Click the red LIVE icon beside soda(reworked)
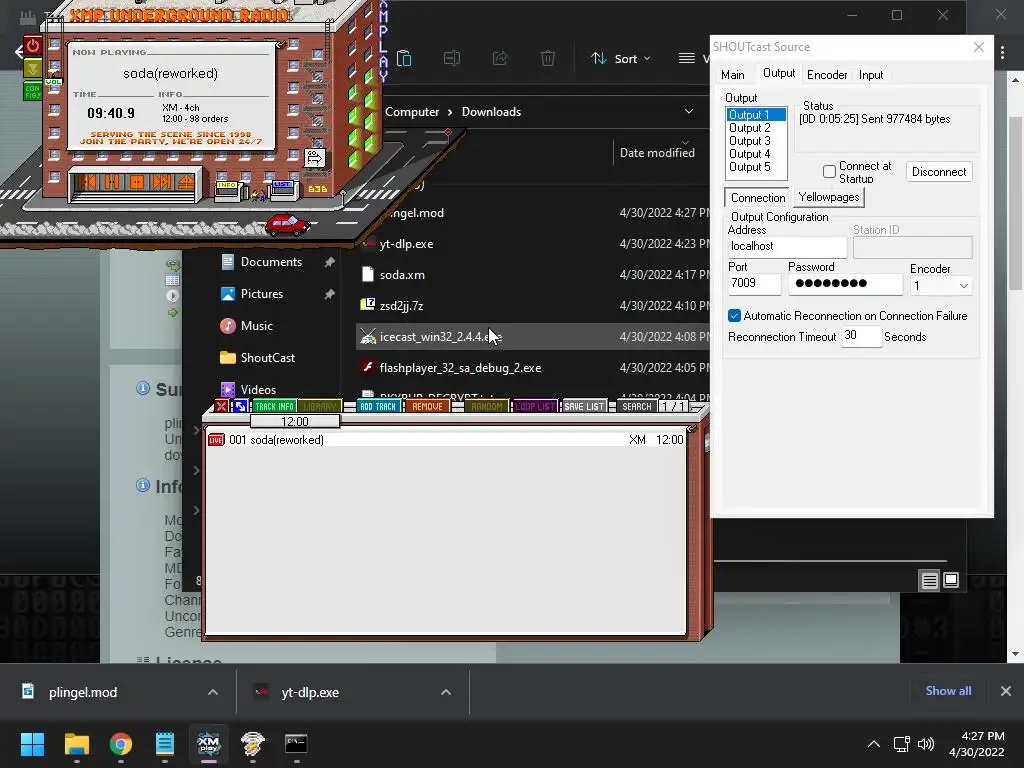This screenshot has height=768, width=1024. (216, 440)
